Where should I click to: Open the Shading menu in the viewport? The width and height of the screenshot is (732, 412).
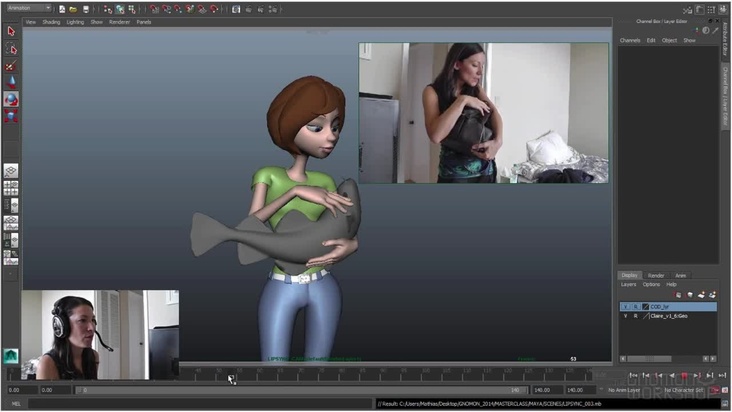coord(51,21)
